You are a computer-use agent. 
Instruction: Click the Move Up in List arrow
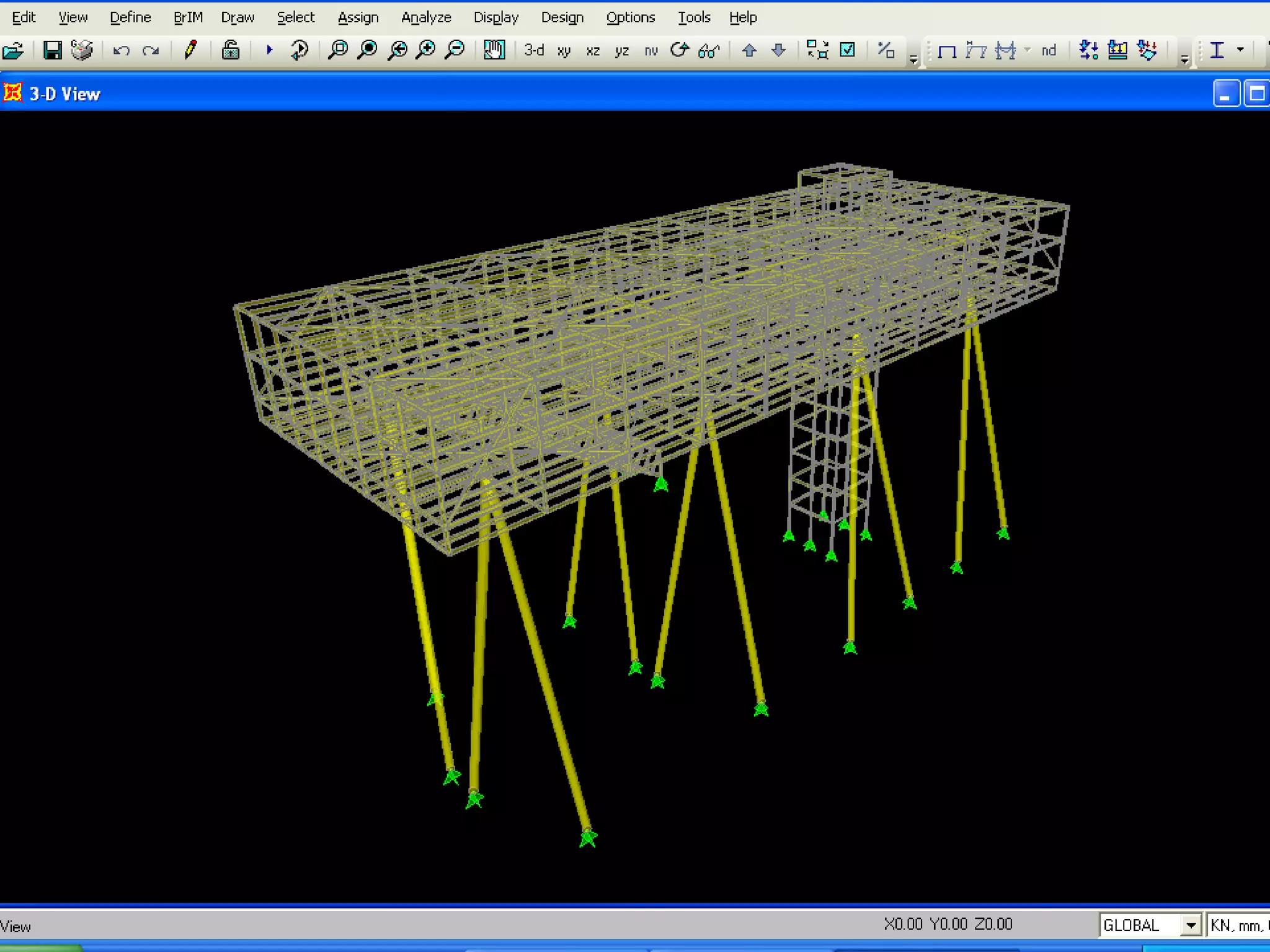(x=749, y=50)
